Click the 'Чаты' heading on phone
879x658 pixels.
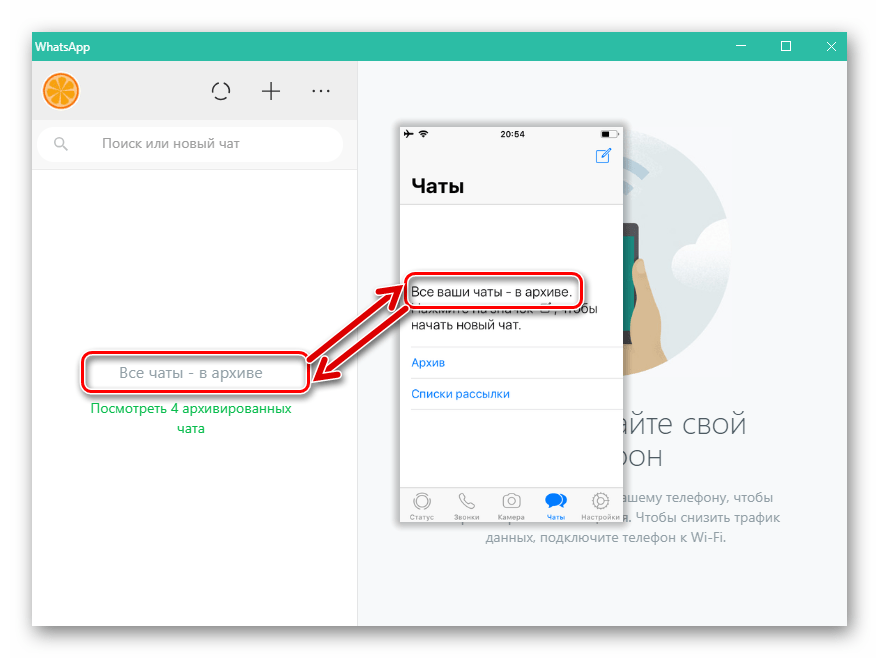coord(438,186)
